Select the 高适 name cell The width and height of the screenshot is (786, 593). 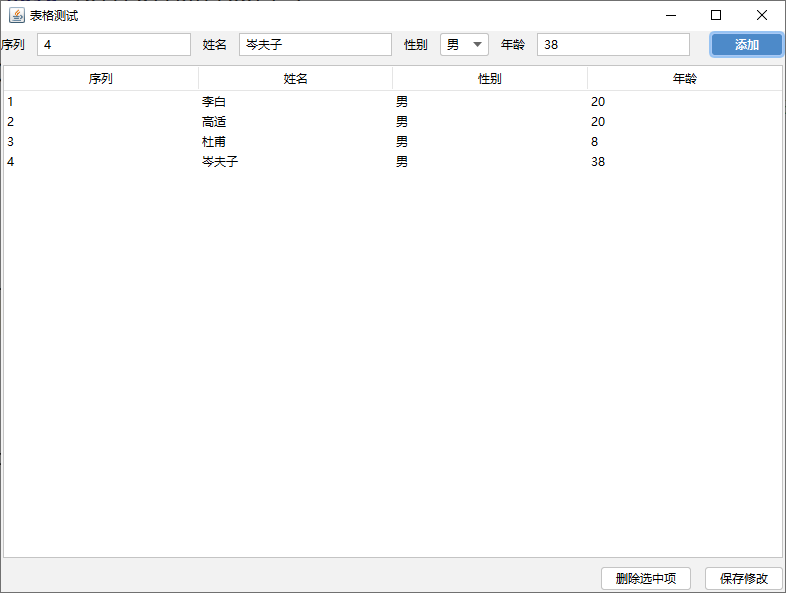point(295,122)
